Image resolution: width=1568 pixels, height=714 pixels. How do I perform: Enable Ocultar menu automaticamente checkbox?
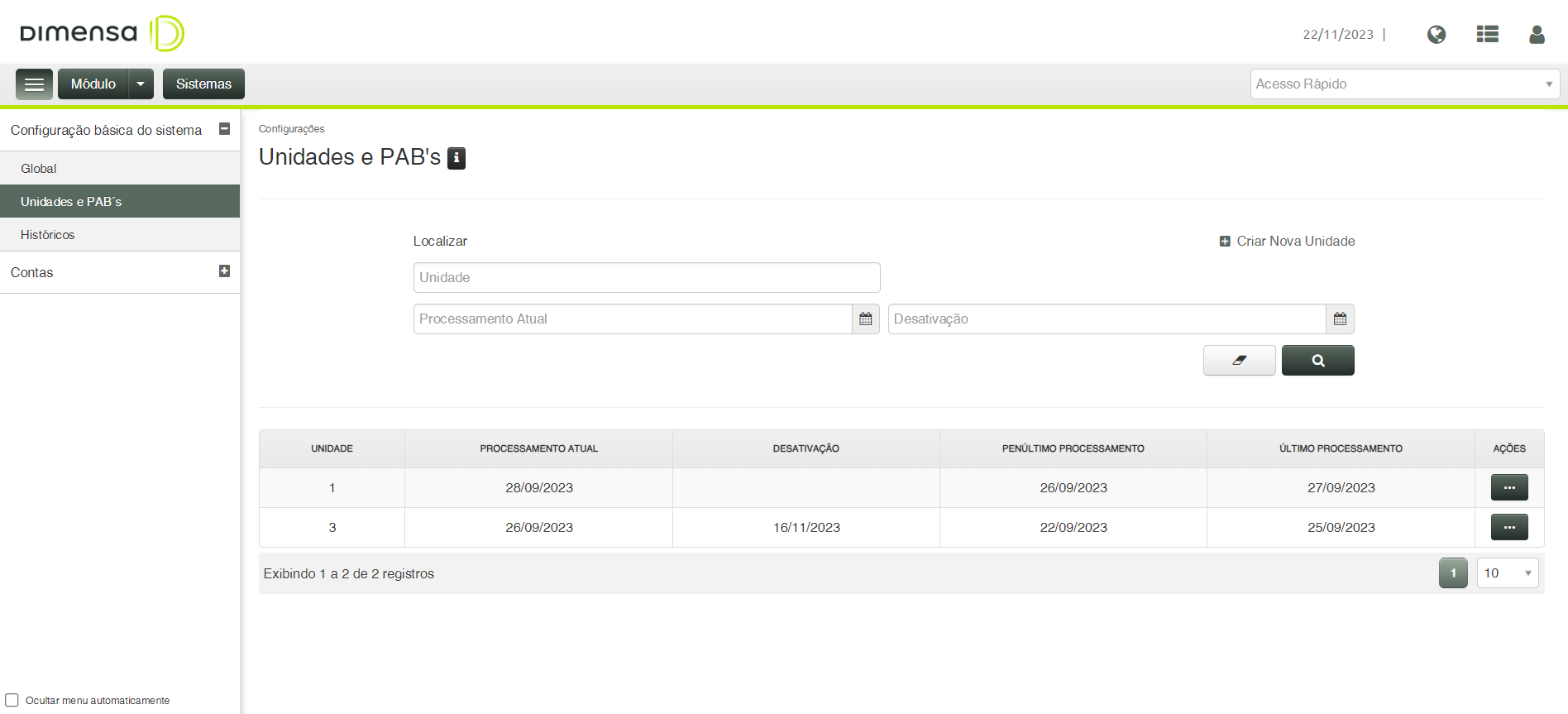tap(12, 700)
